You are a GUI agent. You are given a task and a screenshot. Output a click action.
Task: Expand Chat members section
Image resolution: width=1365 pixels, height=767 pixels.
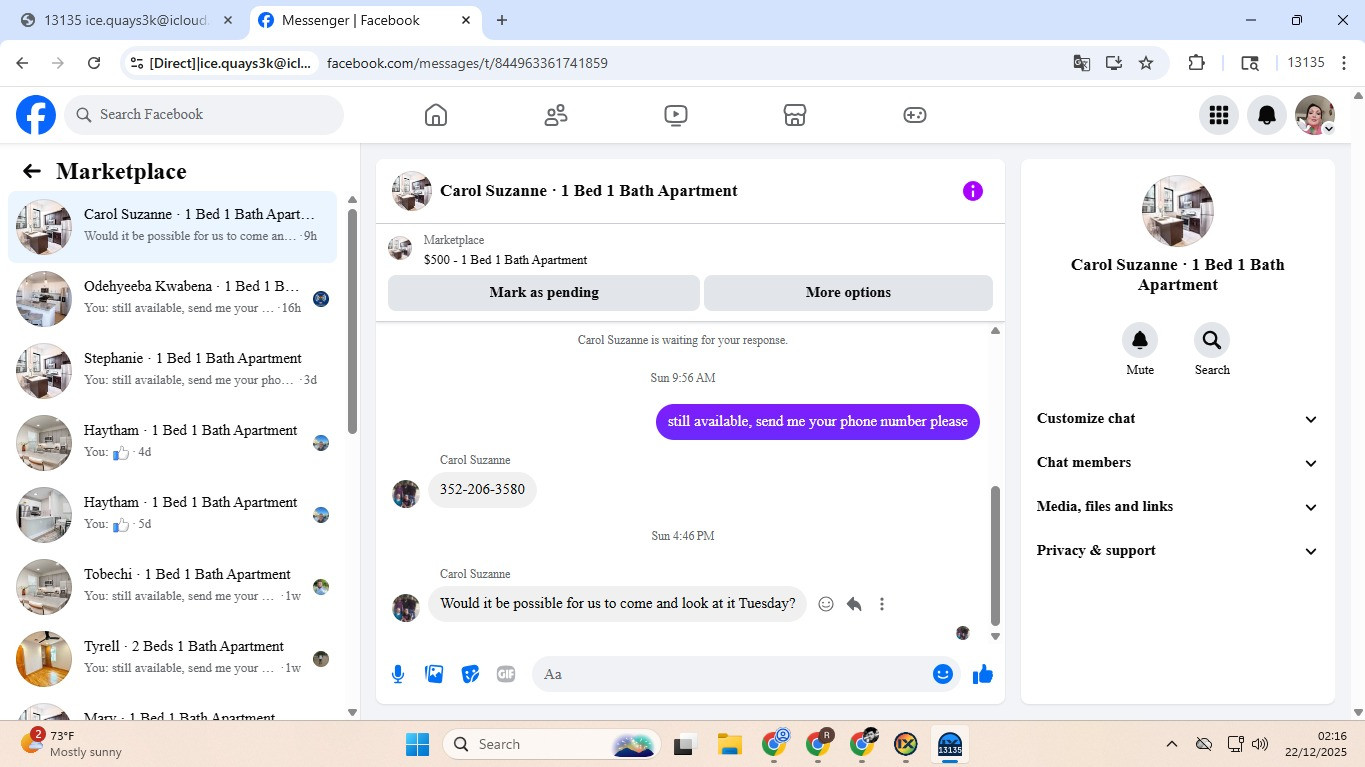coord(1178,463)
